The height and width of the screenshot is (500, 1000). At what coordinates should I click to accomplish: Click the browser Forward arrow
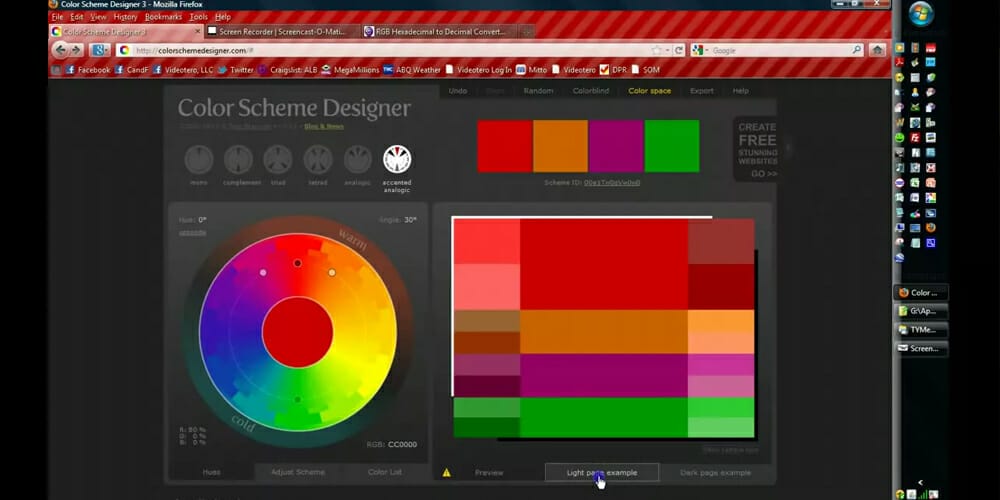tap(77, 50)
